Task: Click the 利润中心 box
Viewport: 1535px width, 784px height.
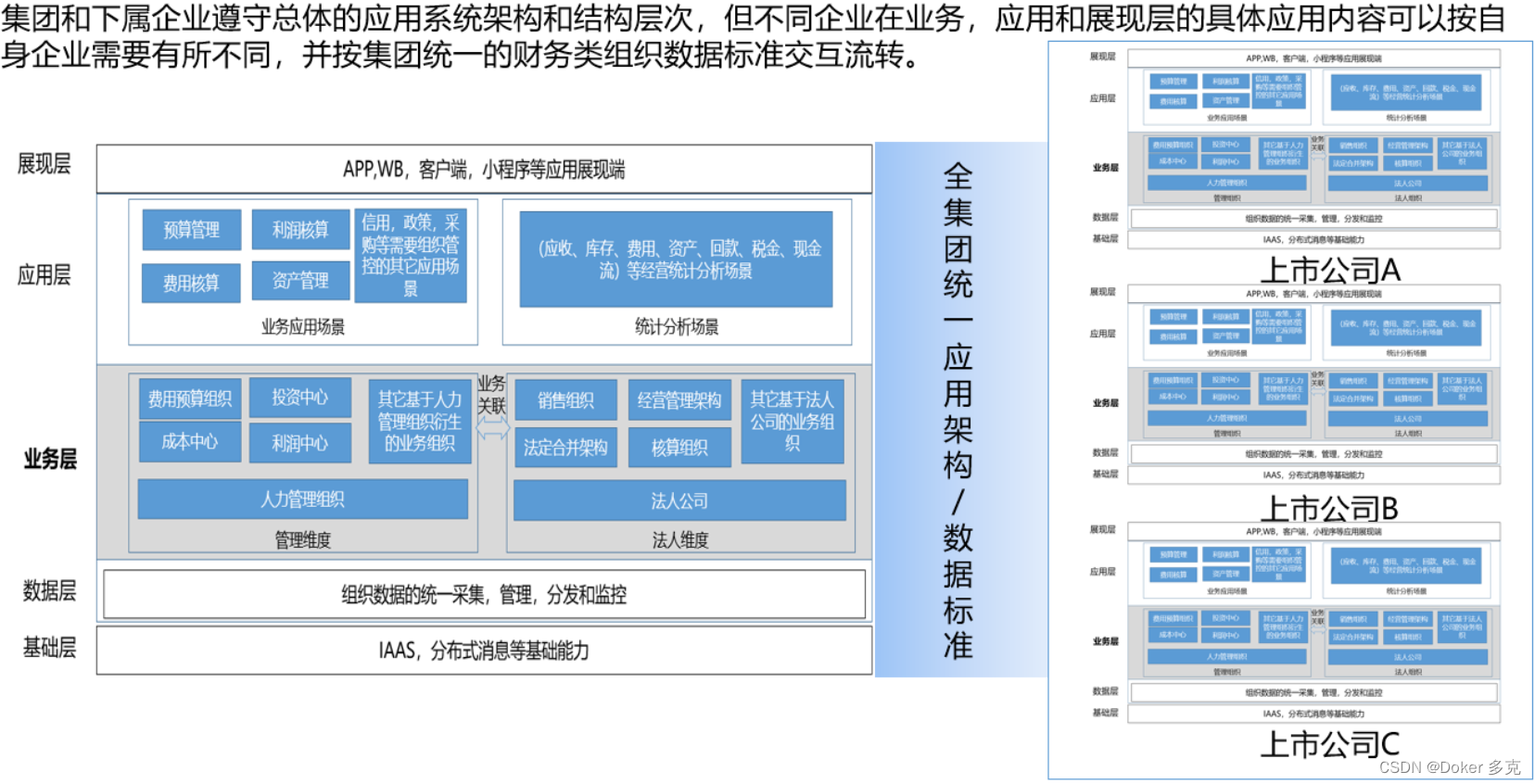Action: [x=300, y=443]
